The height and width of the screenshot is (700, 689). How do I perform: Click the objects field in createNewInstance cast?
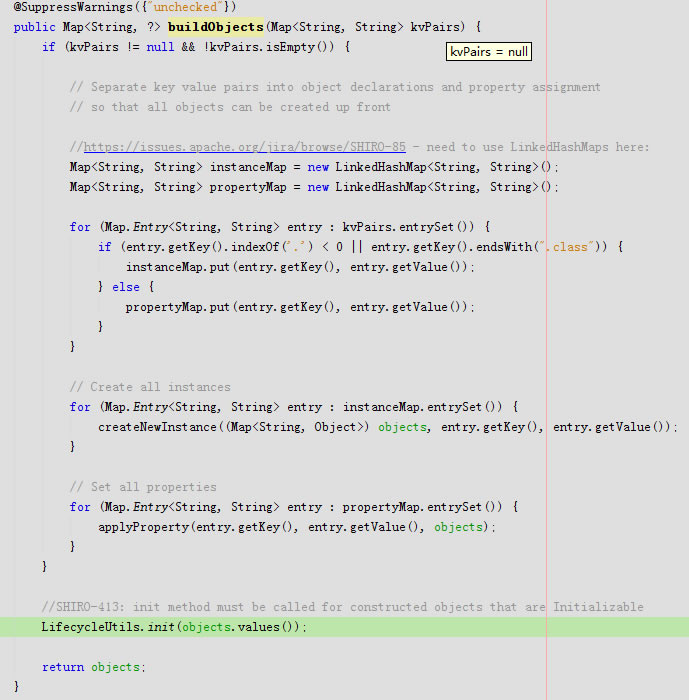402,427
